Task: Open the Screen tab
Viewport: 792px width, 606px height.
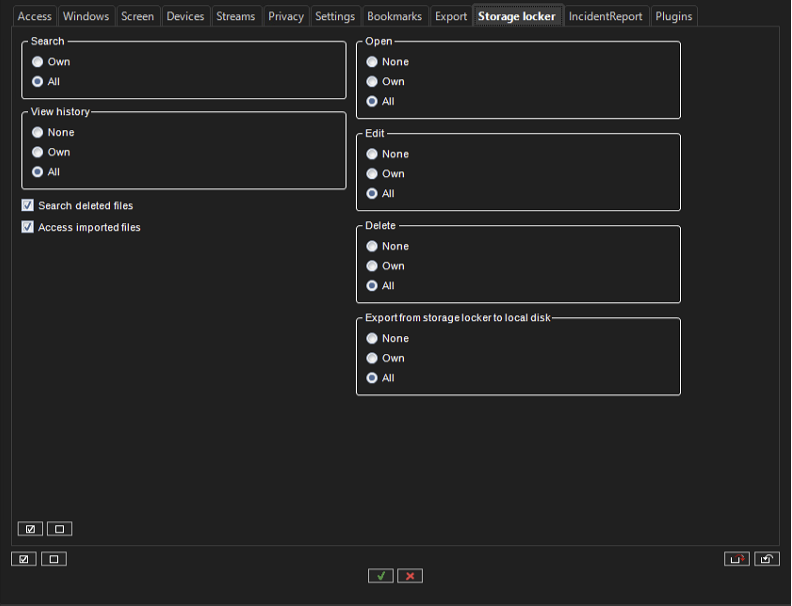Action: pos(137,16)
